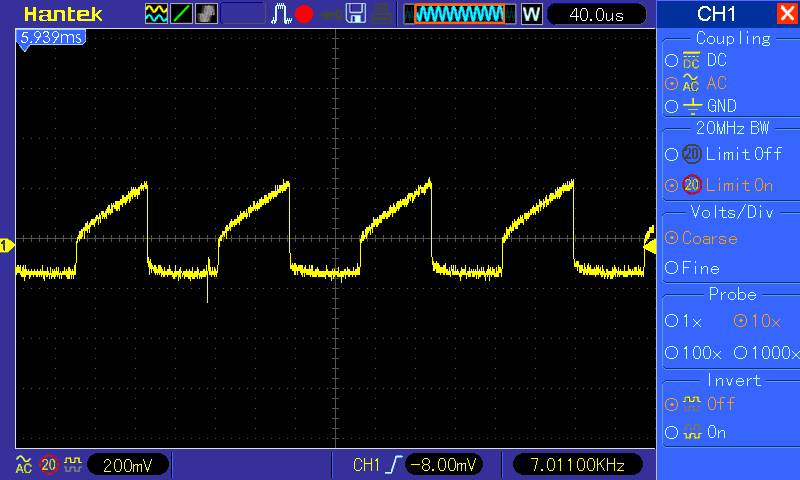Click the gray persistence icon in toolbar
800x480 pixels.
(206, 14)
